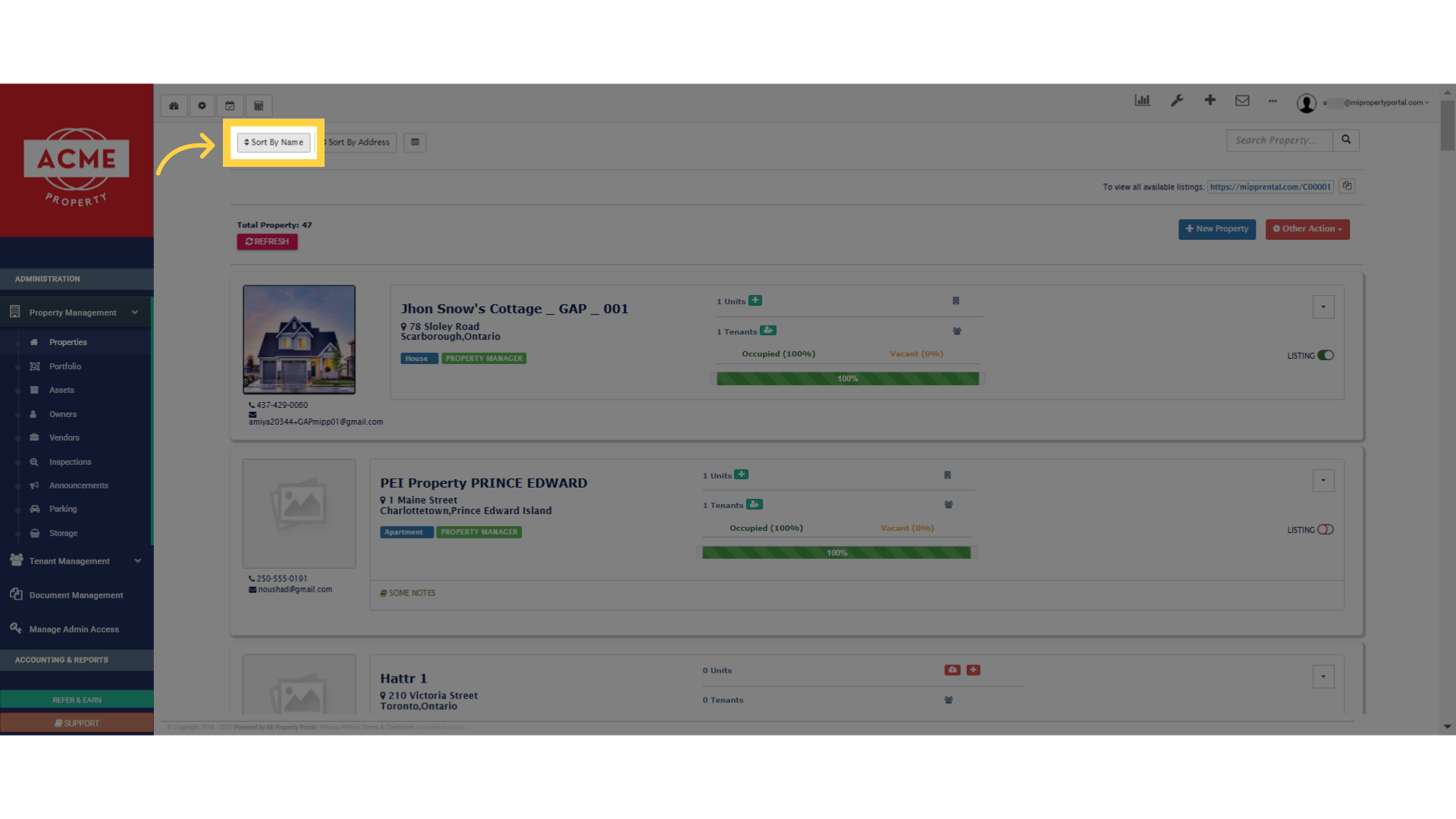
Task: Open Manage Admin Access in the sidebar
Action: [x=74, y=629]
